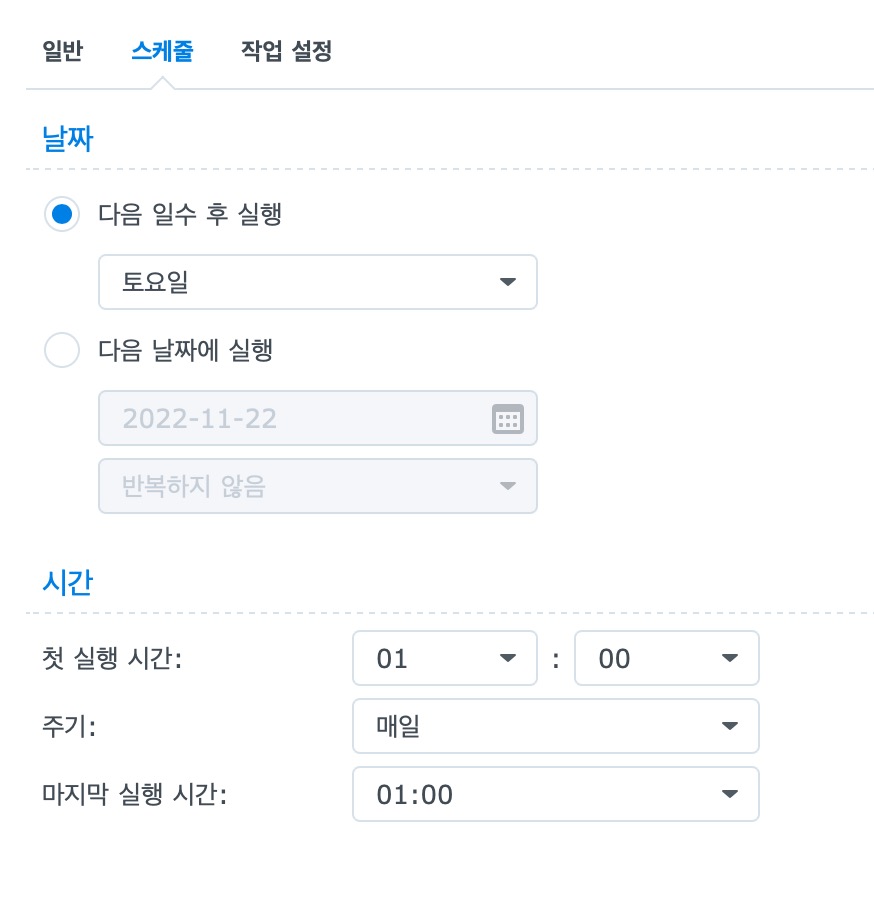874x904 pixels.
Task: Click the minute 00 dropdown arrow
Action: pos(729,658)
